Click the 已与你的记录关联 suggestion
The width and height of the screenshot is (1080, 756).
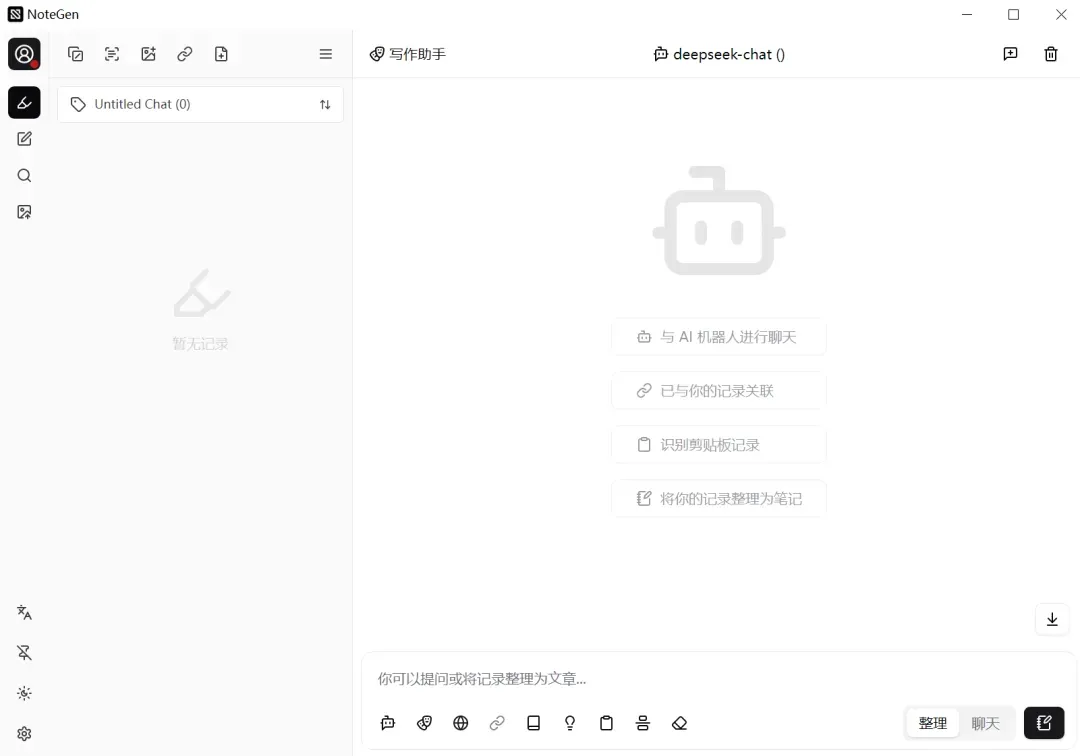[x=719, y=391]
